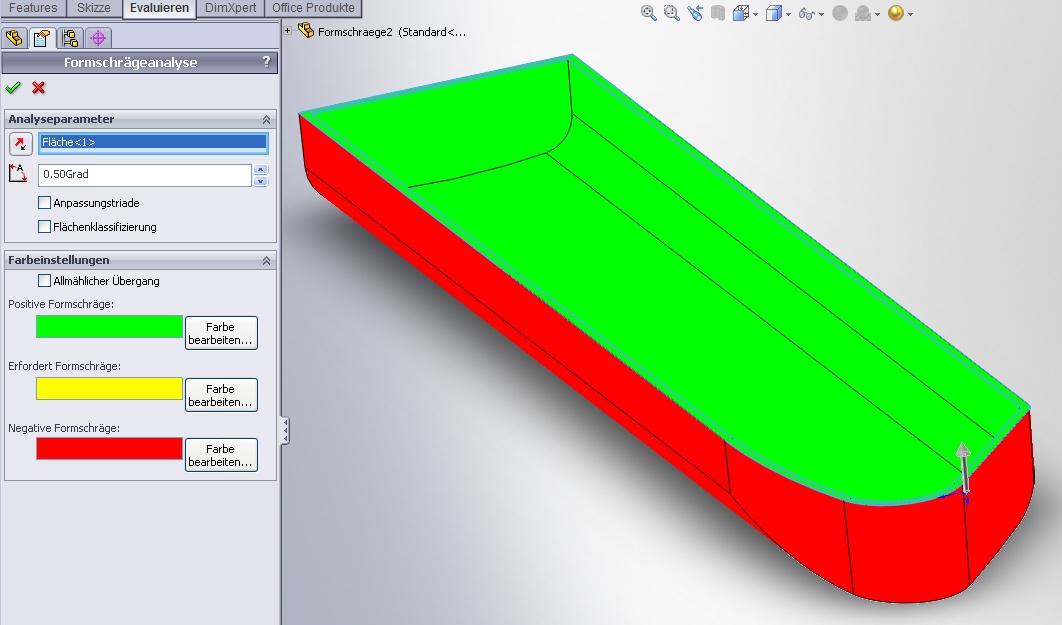
Task: Confirm the draft analysis with green checkmark
Action: [13, 87]
